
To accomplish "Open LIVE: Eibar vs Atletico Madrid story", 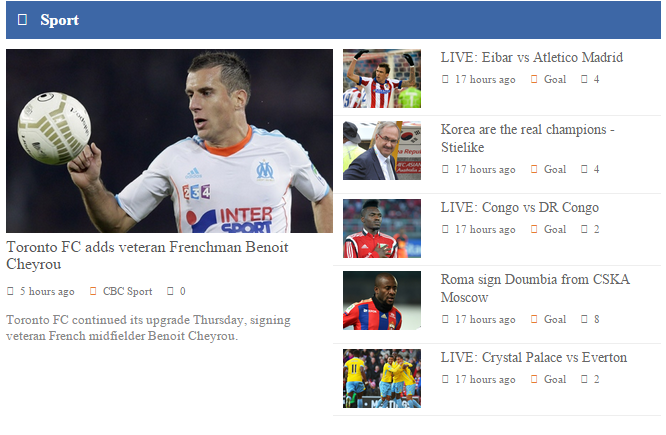I will tap(531, 57).
